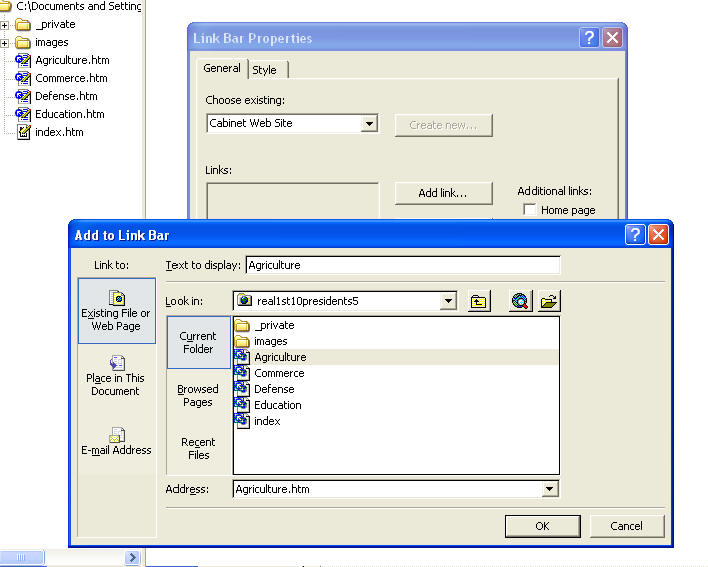Open the Choose existing link bar dropdown
708x567 pixels.
tap(369, 124)
